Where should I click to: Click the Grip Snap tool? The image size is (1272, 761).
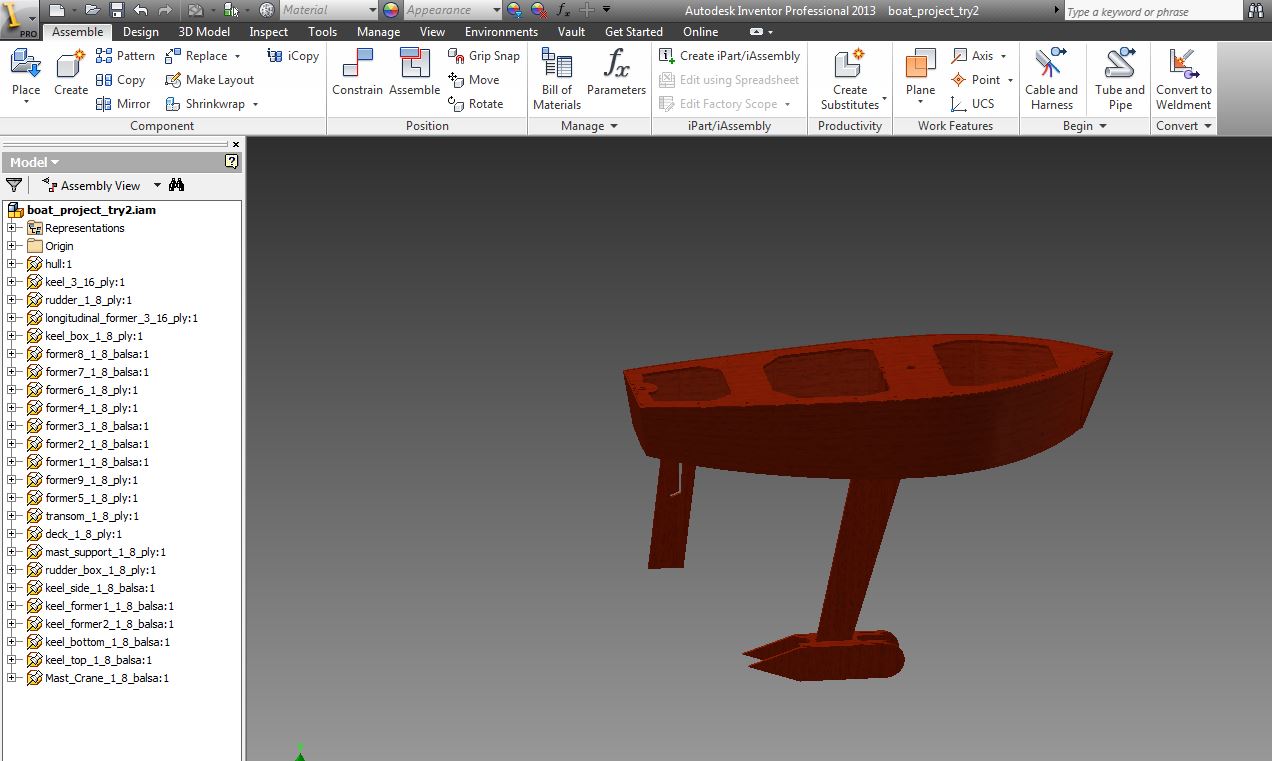pyautogui.click(x=484, y=56)
